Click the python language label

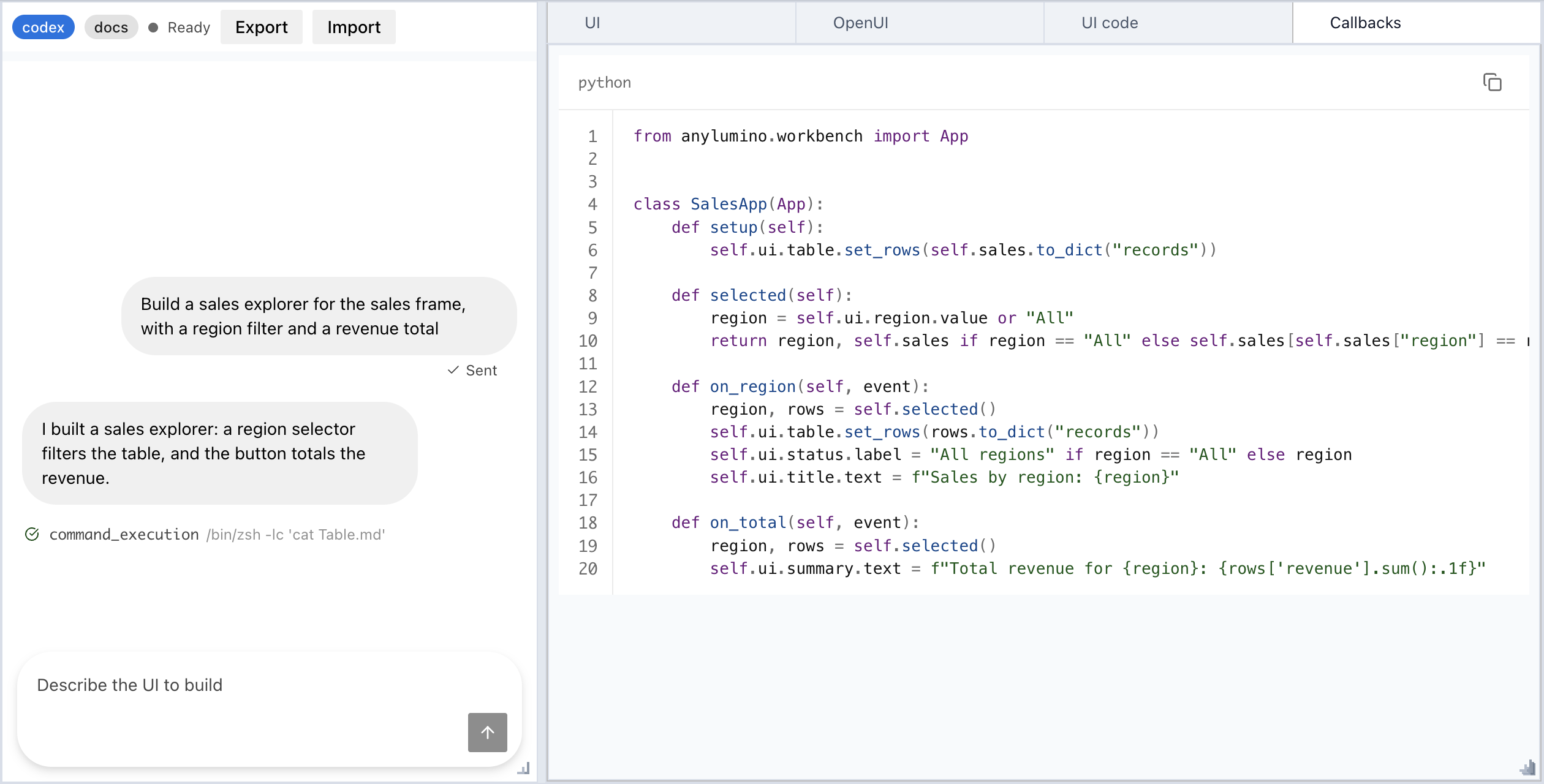[604, 82]
